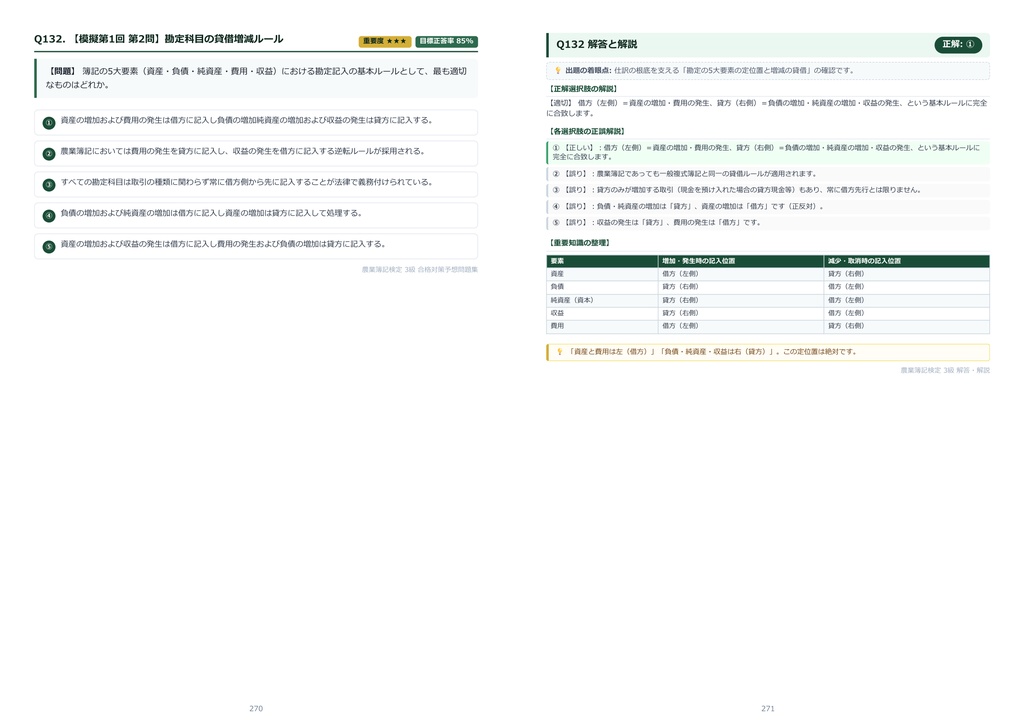Click the 費用 row label in the table
This screenshot has width=1024, height=724.
pos(557,326)
